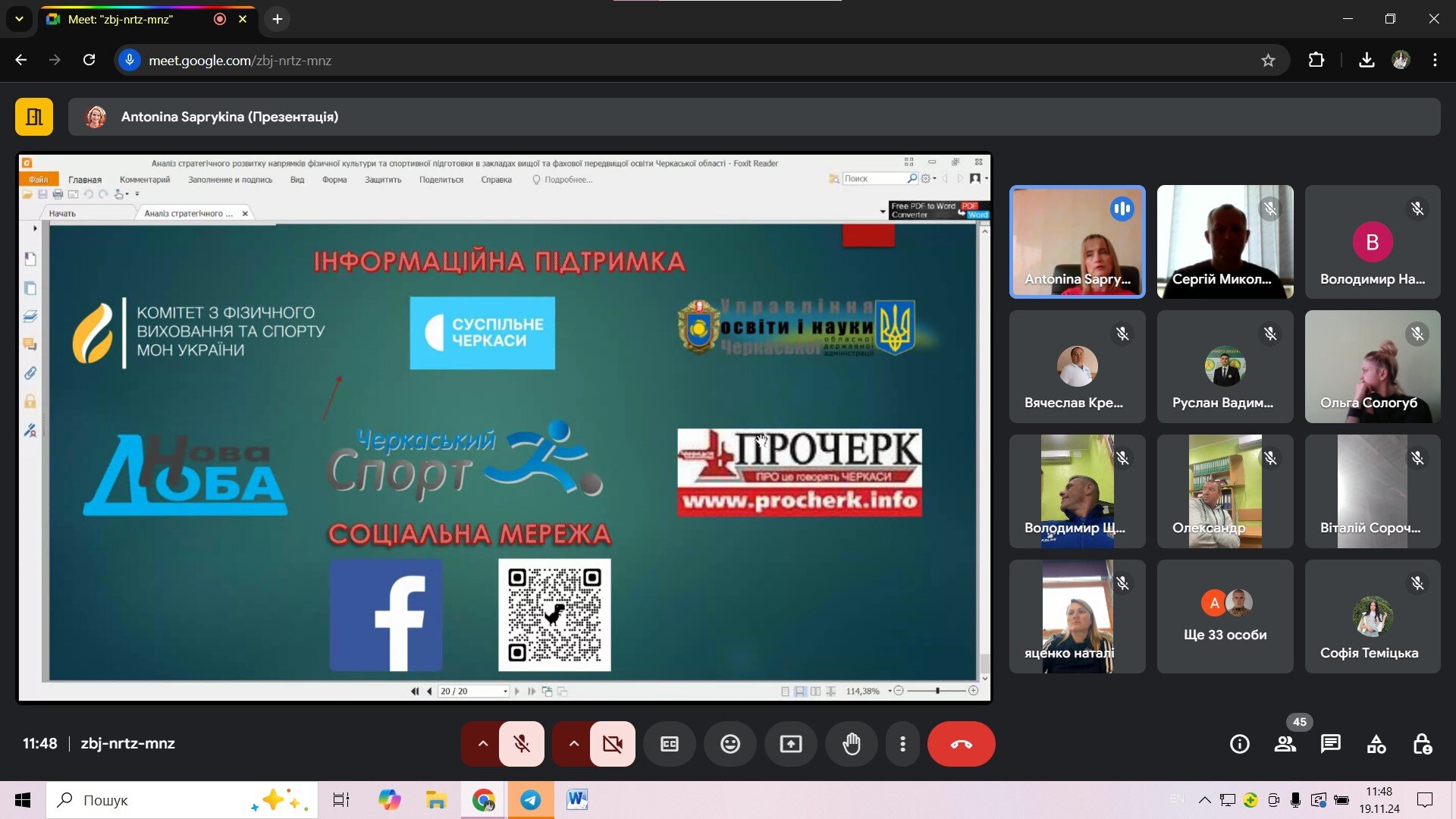Open the Windows Start menu

pyautogui.click(x=23, y=800)
